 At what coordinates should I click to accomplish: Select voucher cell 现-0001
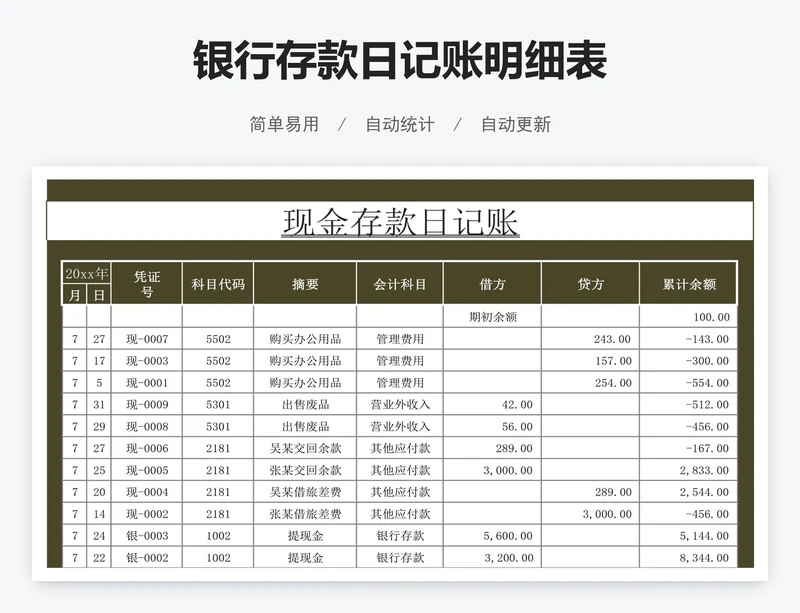coord(147,382)
